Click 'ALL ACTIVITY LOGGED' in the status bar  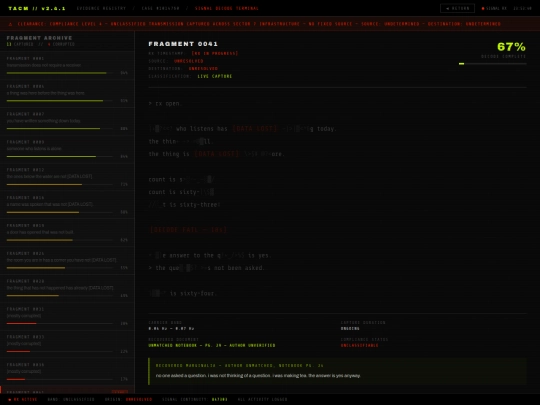pos(262,399)
